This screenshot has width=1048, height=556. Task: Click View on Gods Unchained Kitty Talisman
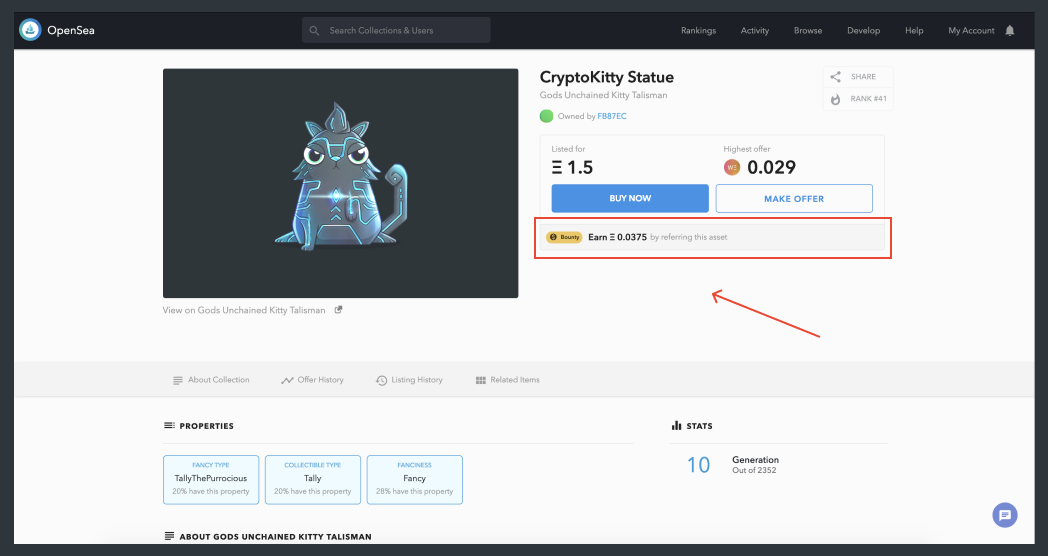click(x=244, y=310)
